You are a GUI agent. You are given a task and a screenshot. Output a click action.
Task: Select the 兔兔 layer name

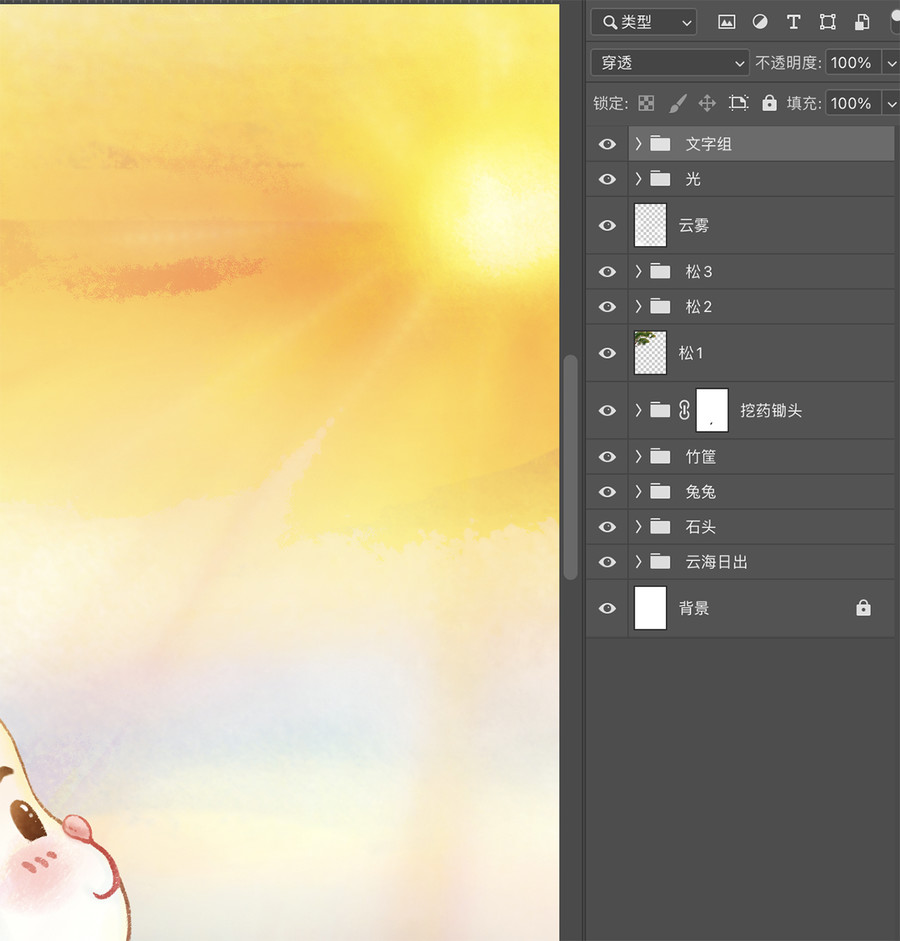[x=701, y=492]
